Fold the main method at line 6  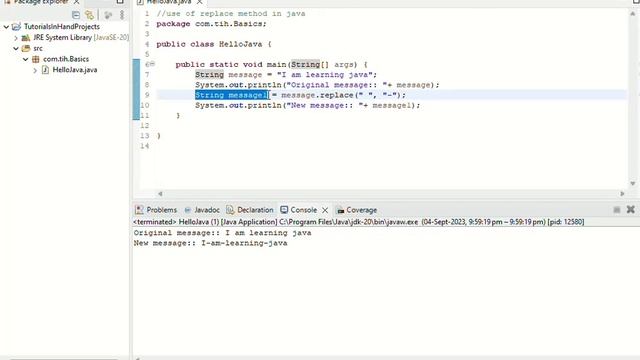tap(153, 64)
